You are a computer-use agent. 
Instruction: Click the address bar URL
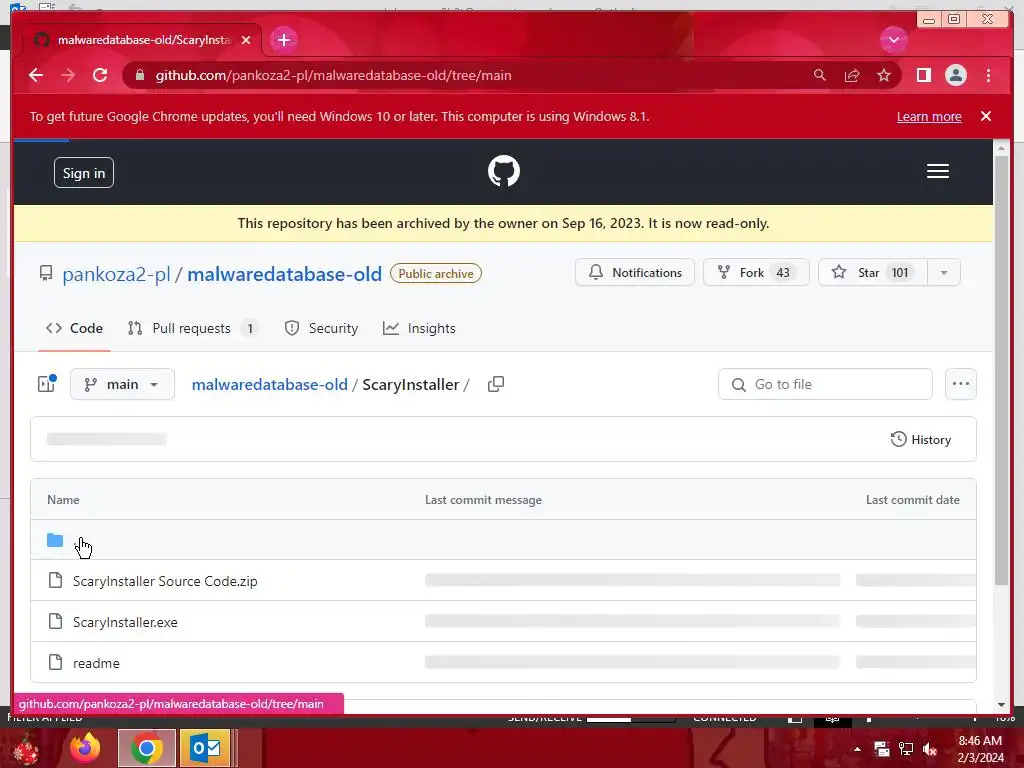pyautogui.click(x=333, y=75)
